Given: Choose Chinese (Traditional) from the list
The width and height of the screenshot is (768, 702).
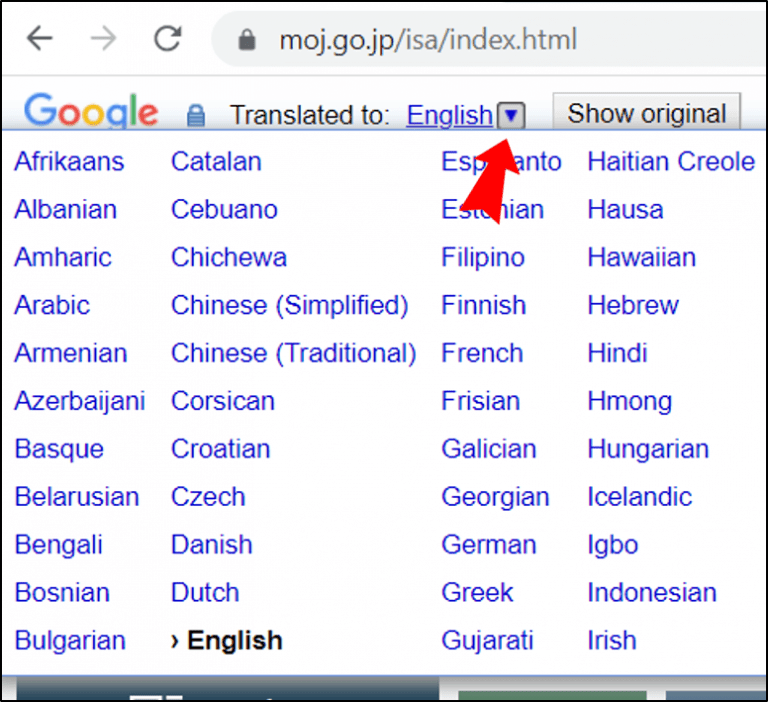Looking at the screenshot, I should tap(293, 353).
